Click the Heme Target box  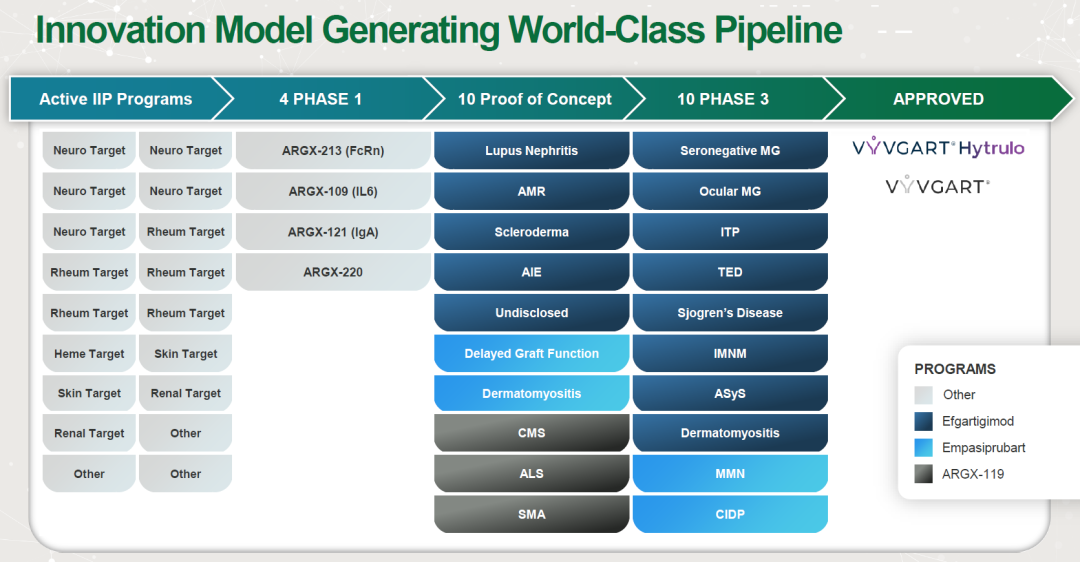coord(90,353)
